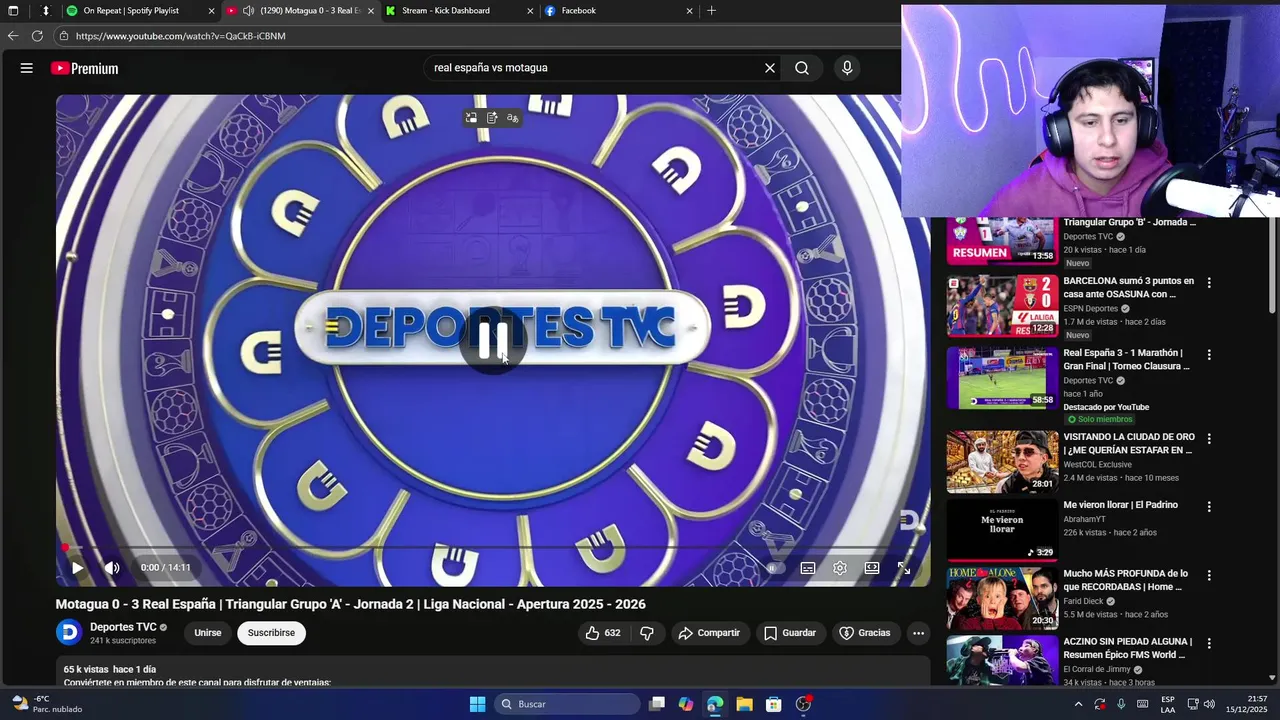
Task: Save video with Guardar button
Action: click(790, 633)
